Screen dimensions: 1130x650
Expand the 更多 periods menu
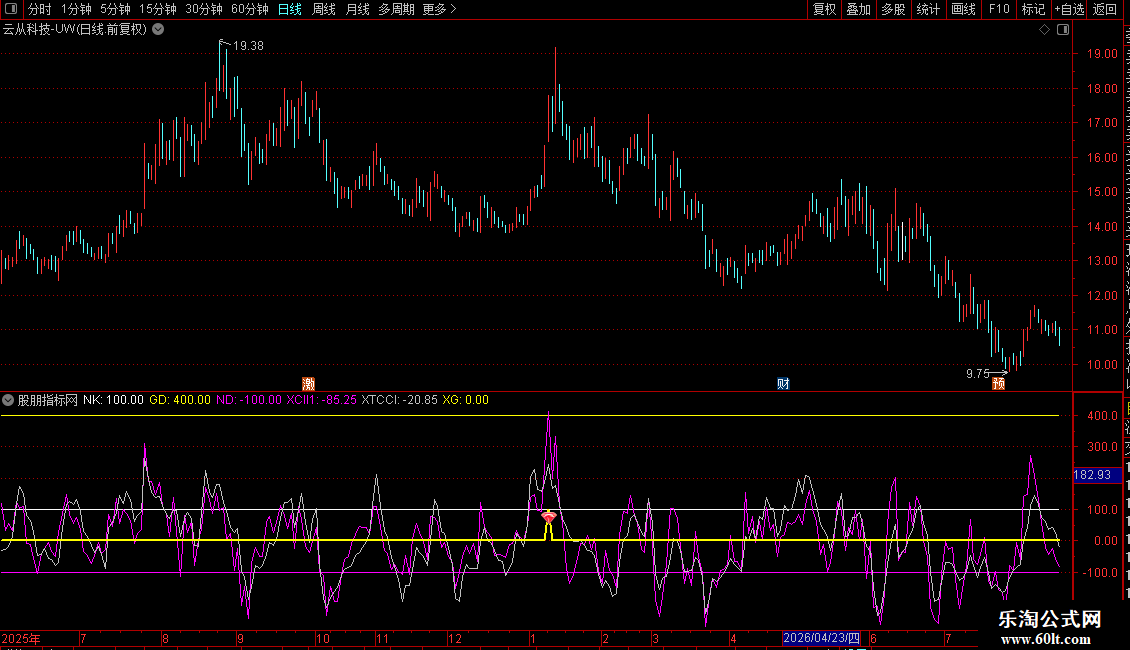tap(440, 9)
